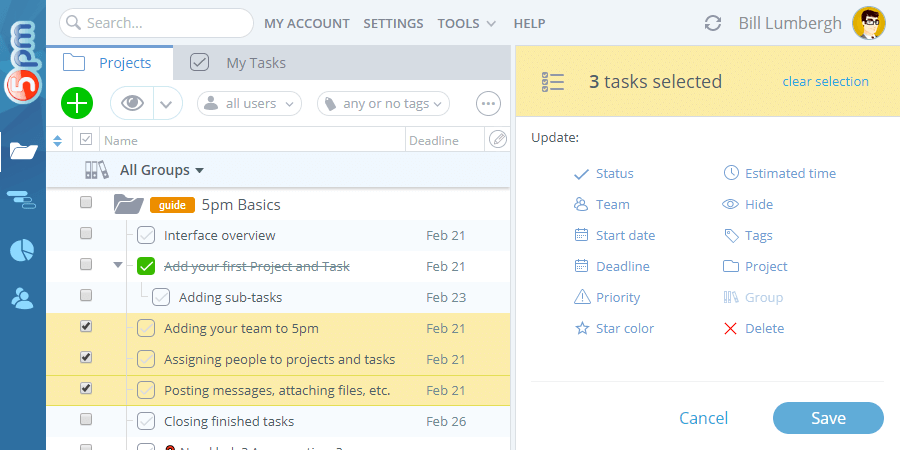The width and height of the screenshot is (900, 450).
Task: Click Bill Lumbergh user name
Action: click(x=790, y=24)
